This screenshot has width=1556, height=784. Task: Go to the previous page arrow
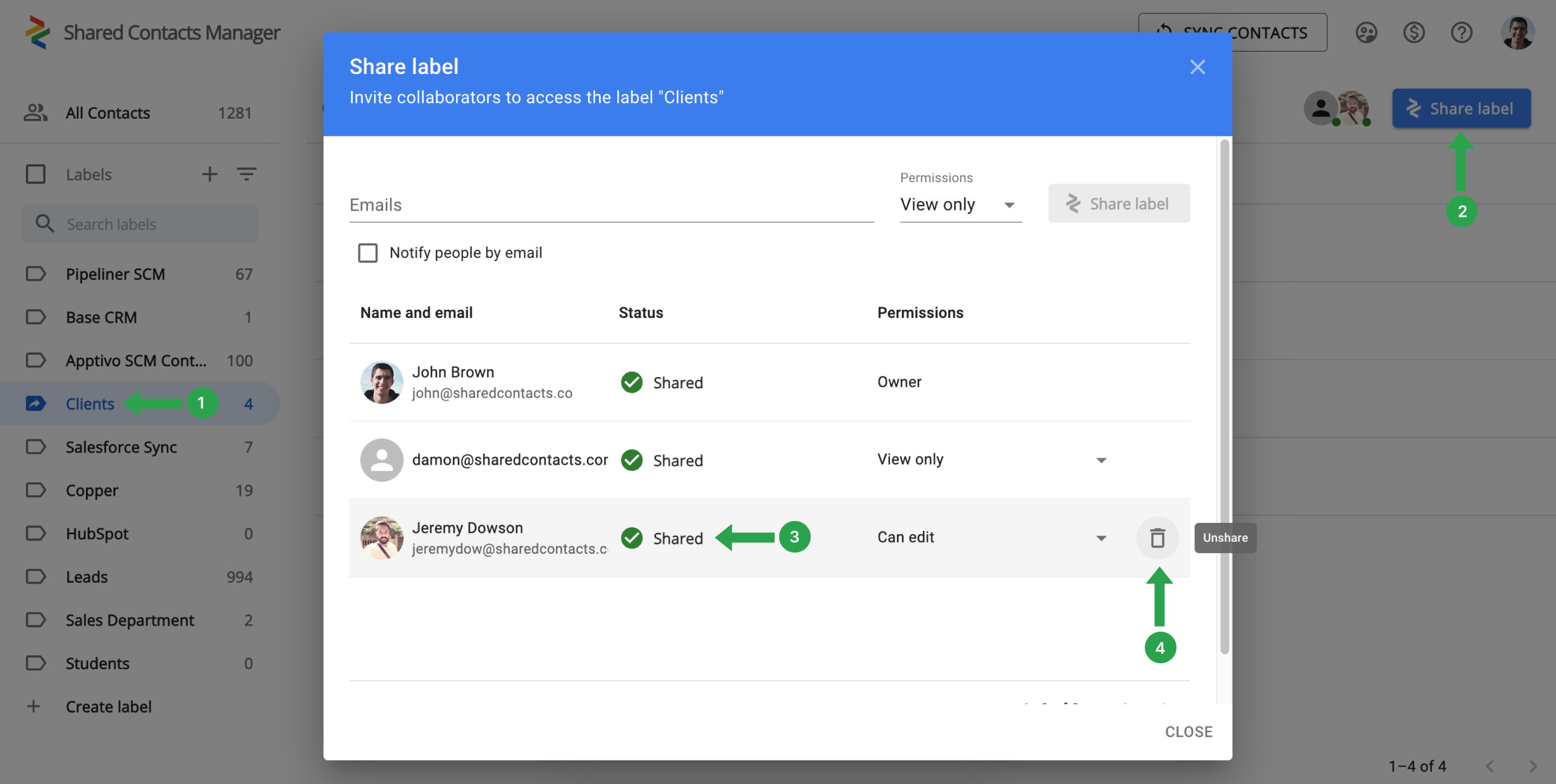pyautogui.click(x=1490, y=766)
